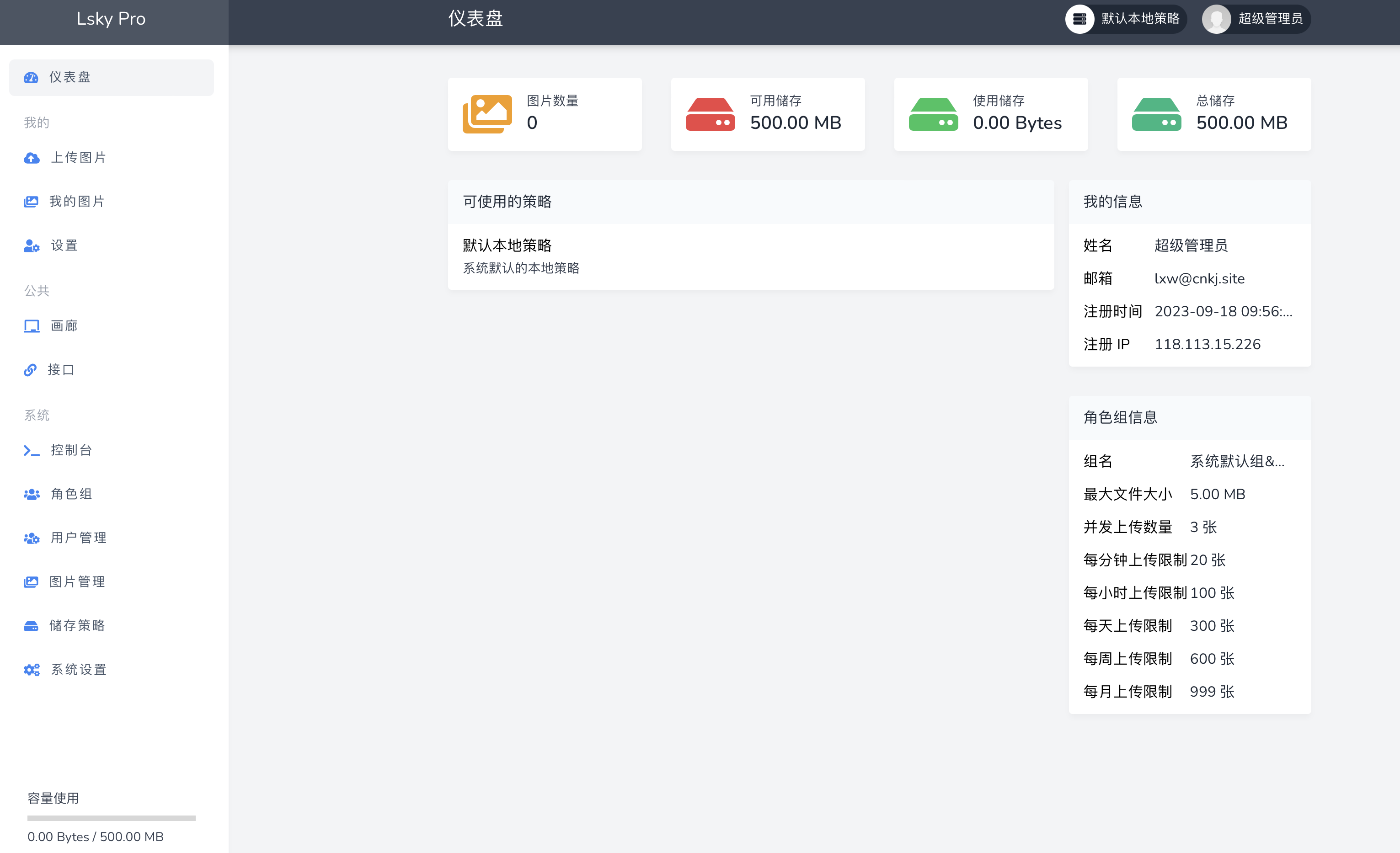Open 用户管理 from the sidebar
This screenshot has width=1400, height=853.
click(x=78, y=538)
